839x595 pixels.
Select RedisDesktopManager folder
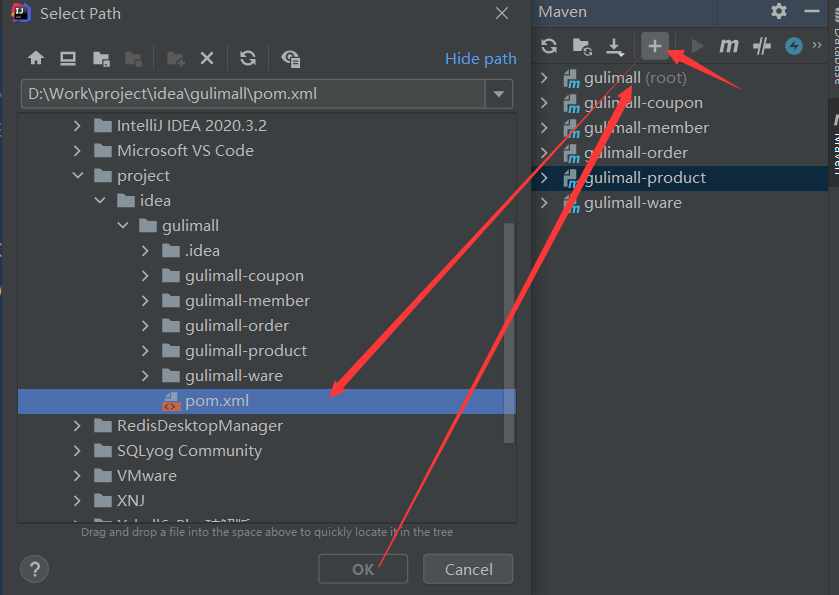click(x=200, y=426)
